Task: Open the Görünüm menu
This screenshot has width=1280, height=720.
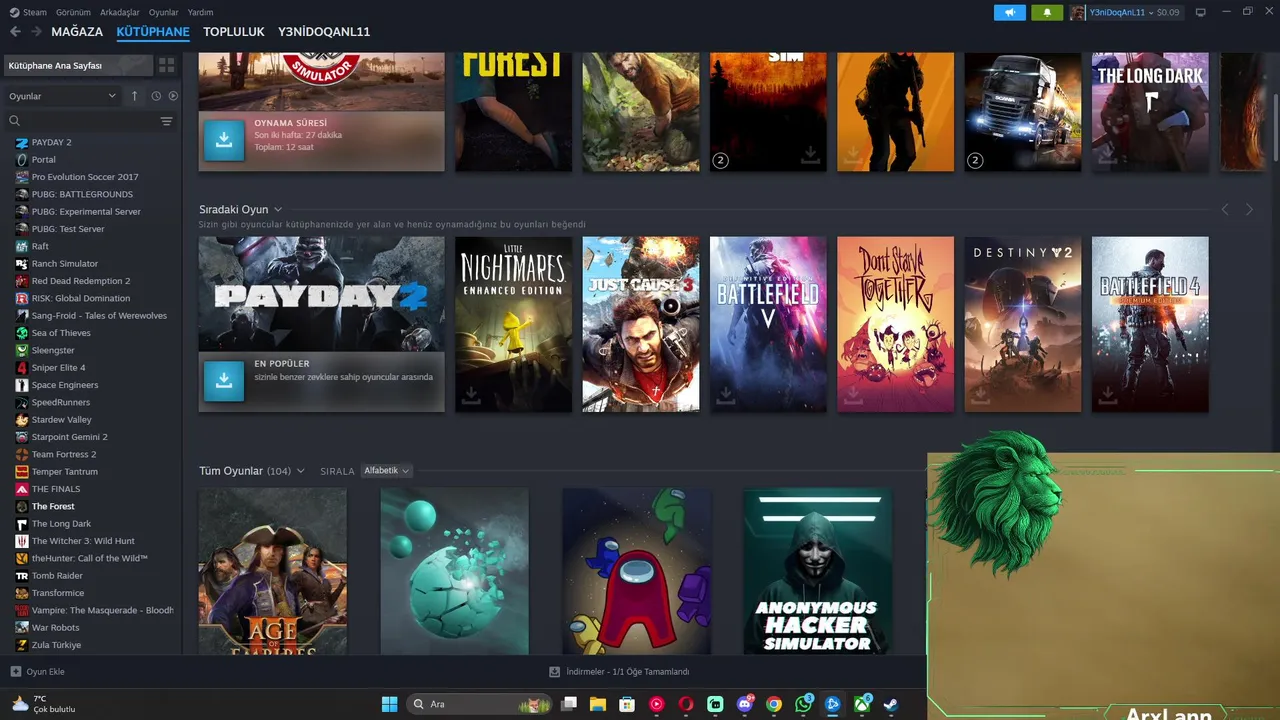Action: [73, 12]
